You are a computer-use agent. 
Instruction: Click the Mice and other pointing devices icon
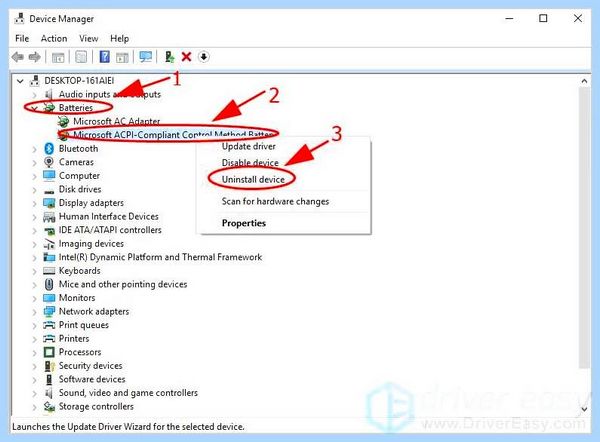click(x=49, y=284)
